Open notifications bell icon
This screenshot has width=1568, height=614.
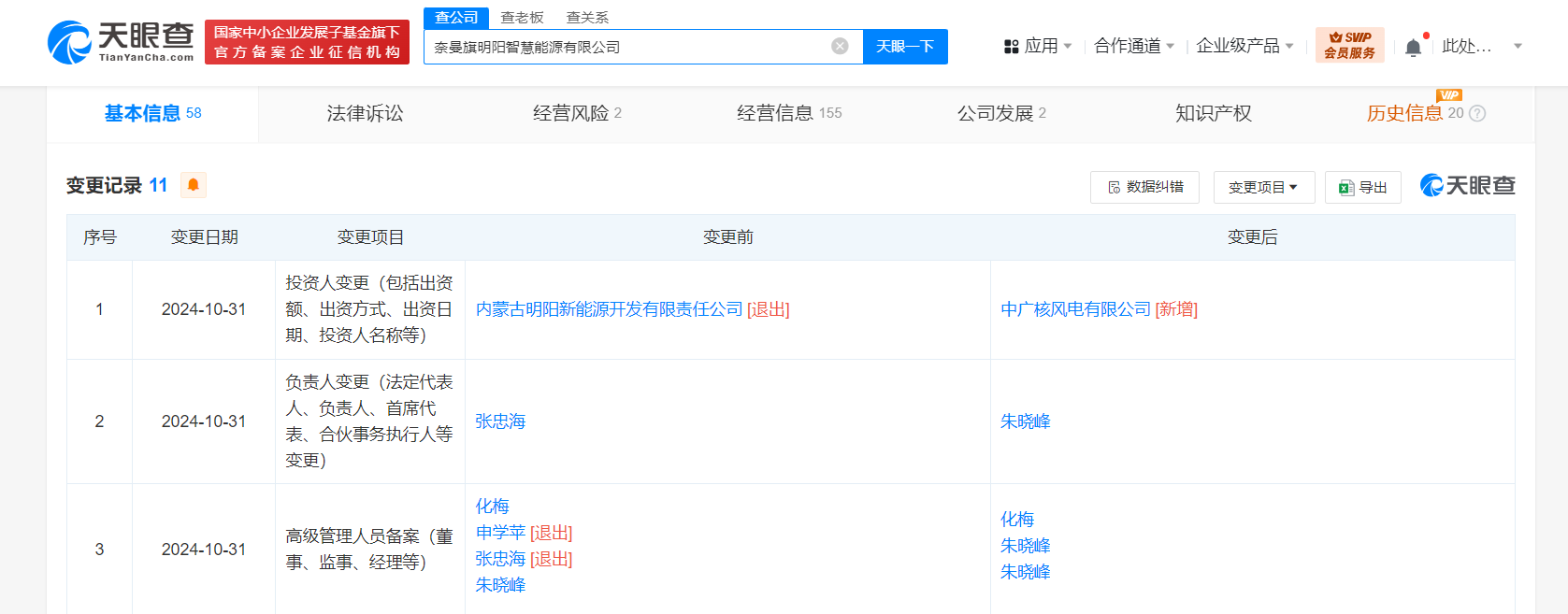click(x=1413, y=48)
